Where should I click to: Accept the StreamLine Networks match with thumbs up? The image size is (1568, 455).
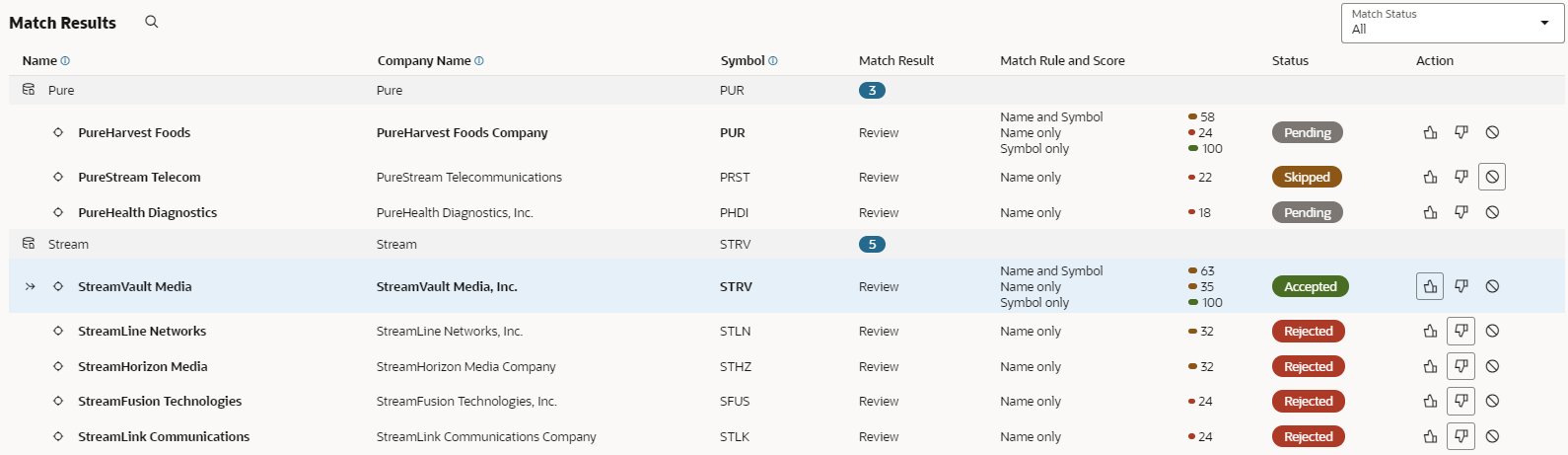[1430, 332]
